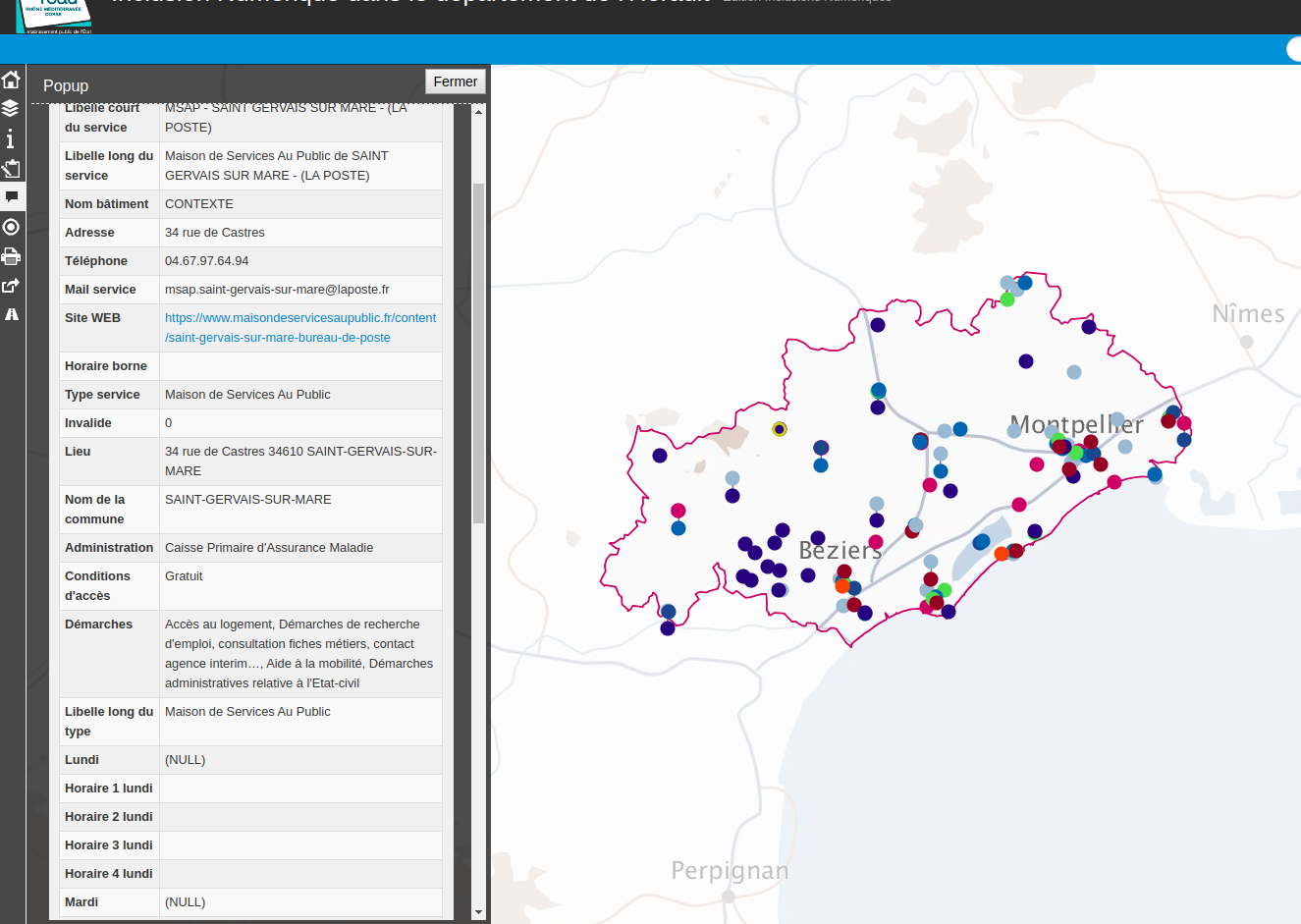Click the yellow-highlighted marker on the map
1301x924 pixels.
pos(779,428)
